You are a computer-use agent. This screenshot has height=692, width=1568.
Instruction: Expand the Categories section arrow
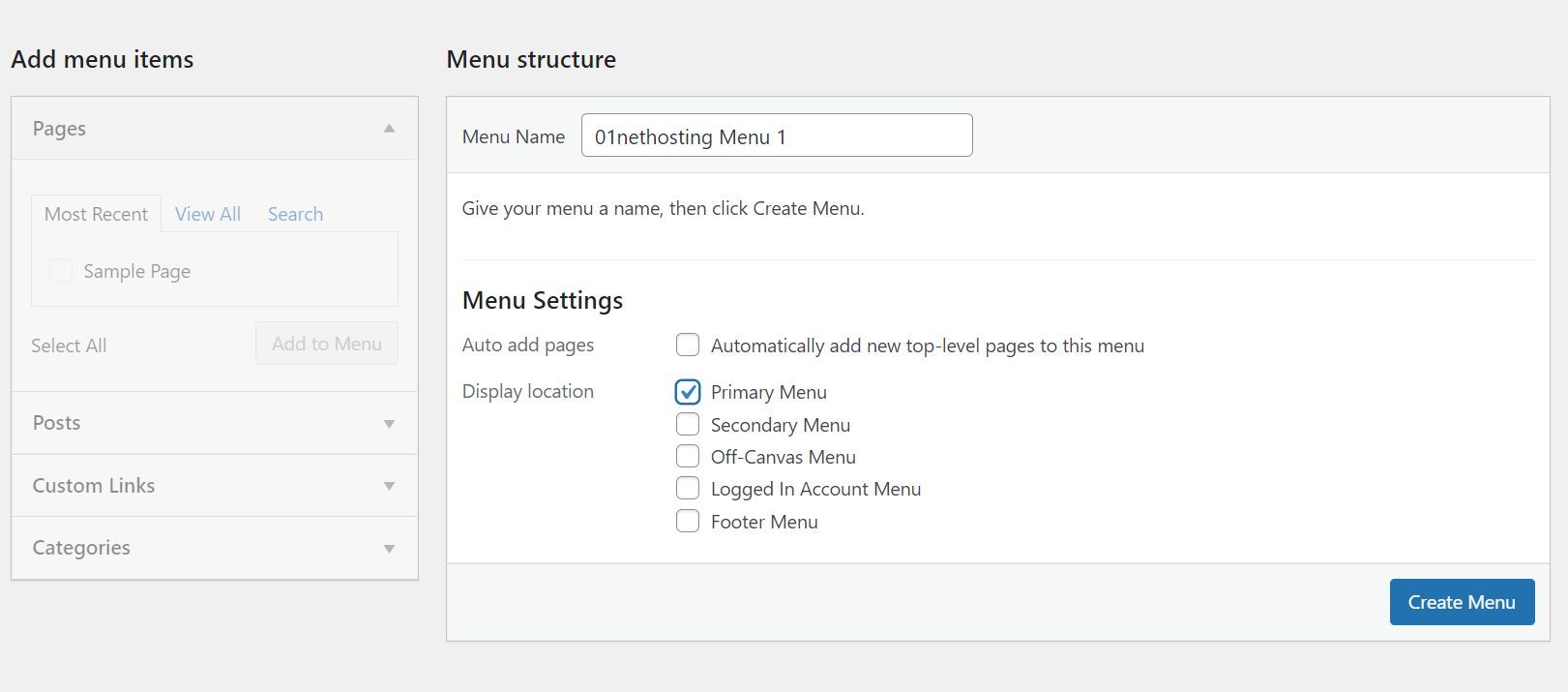click(389, 549)
